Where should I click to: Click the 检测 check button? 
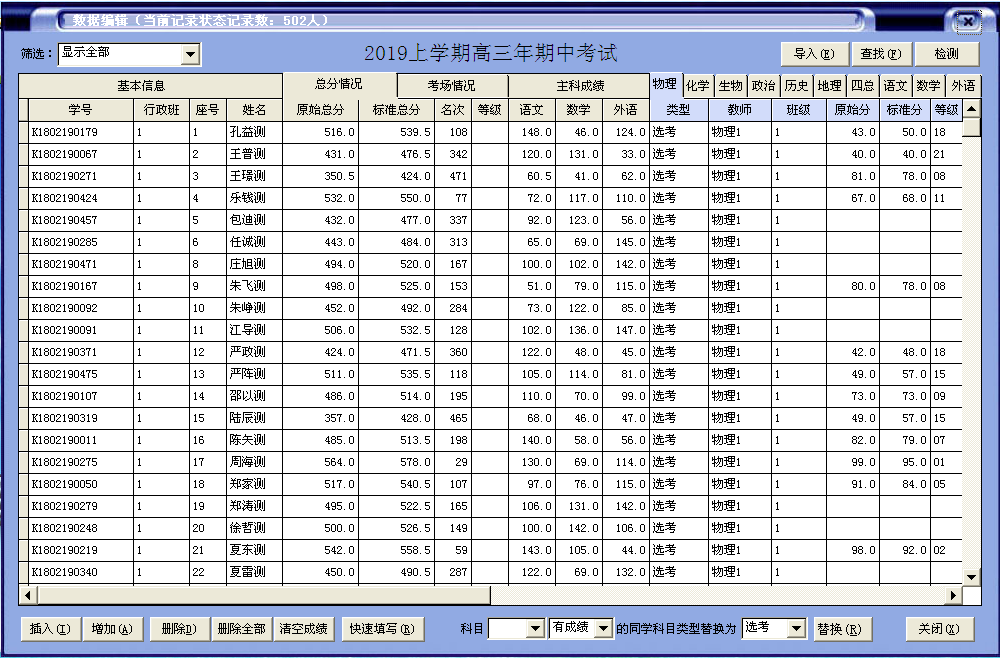click(946, 54)
